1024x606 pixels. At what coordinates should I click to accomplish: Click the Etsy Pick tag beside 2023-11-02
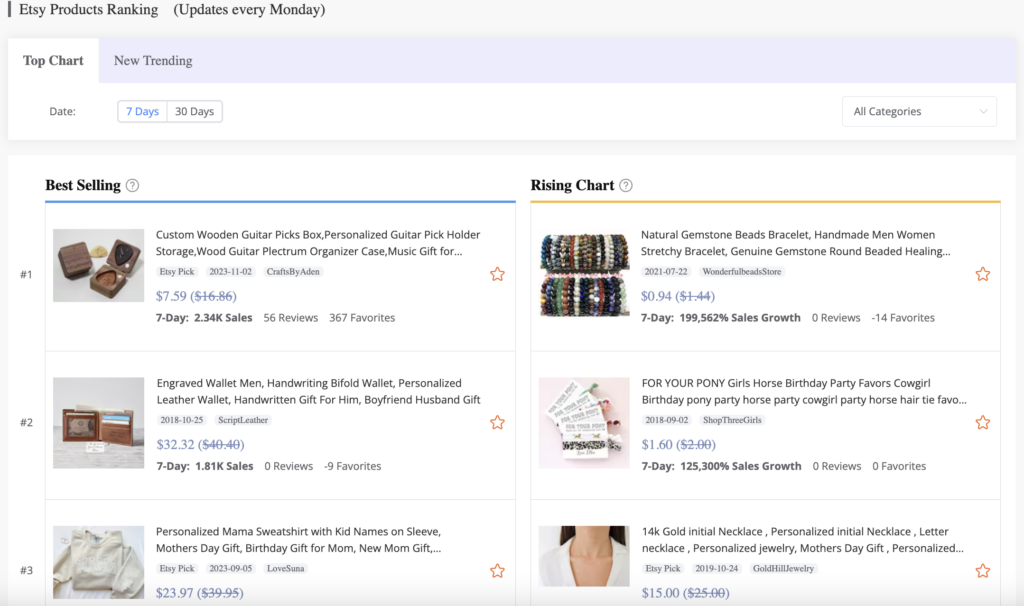(177, 272)
